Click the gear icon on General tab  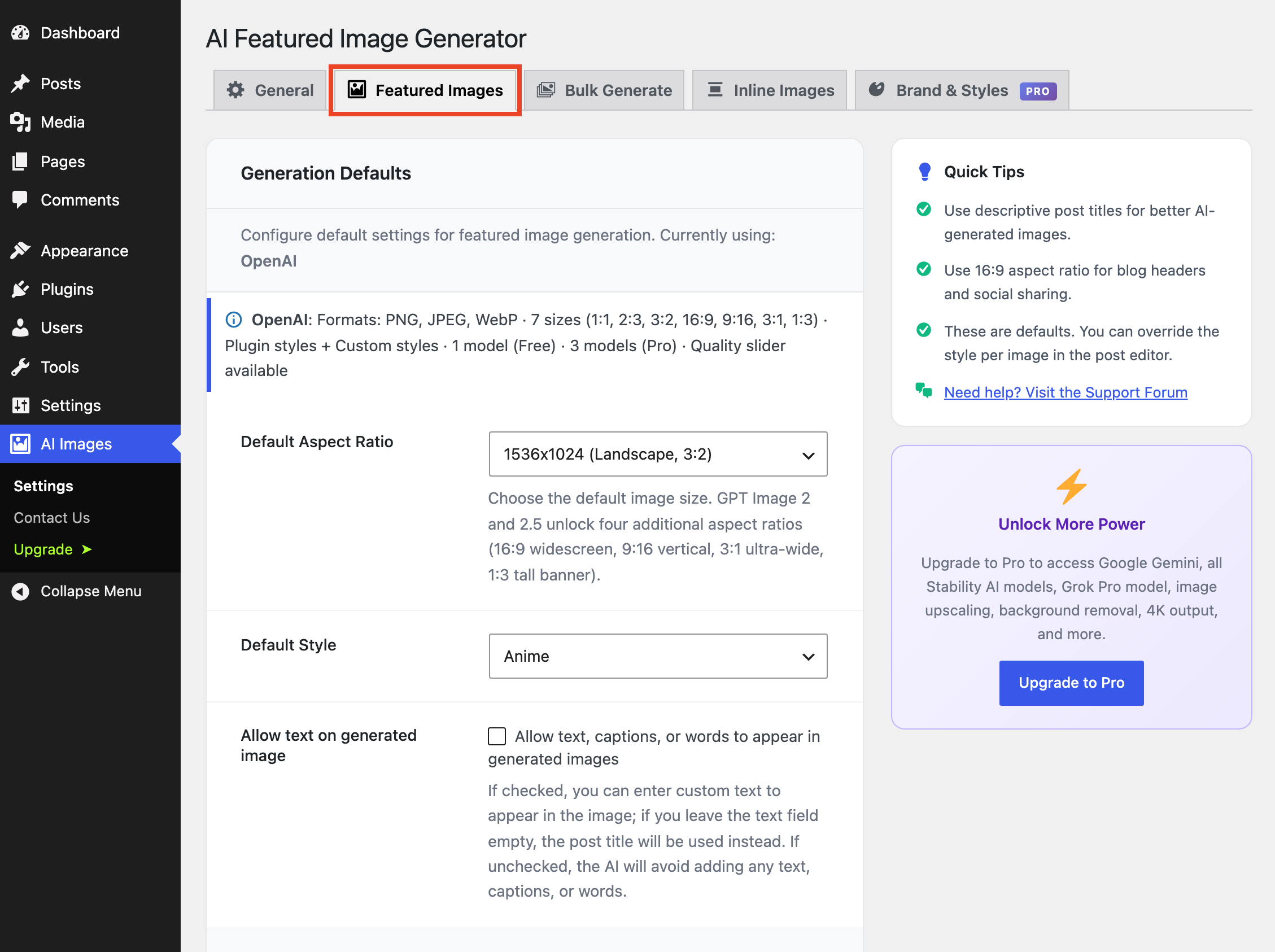[235, 90]
